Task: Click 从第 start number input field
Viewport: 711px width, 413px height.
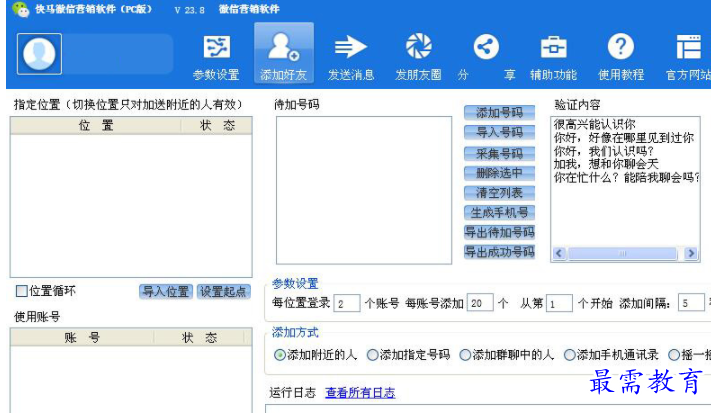Action: point(559,303)
